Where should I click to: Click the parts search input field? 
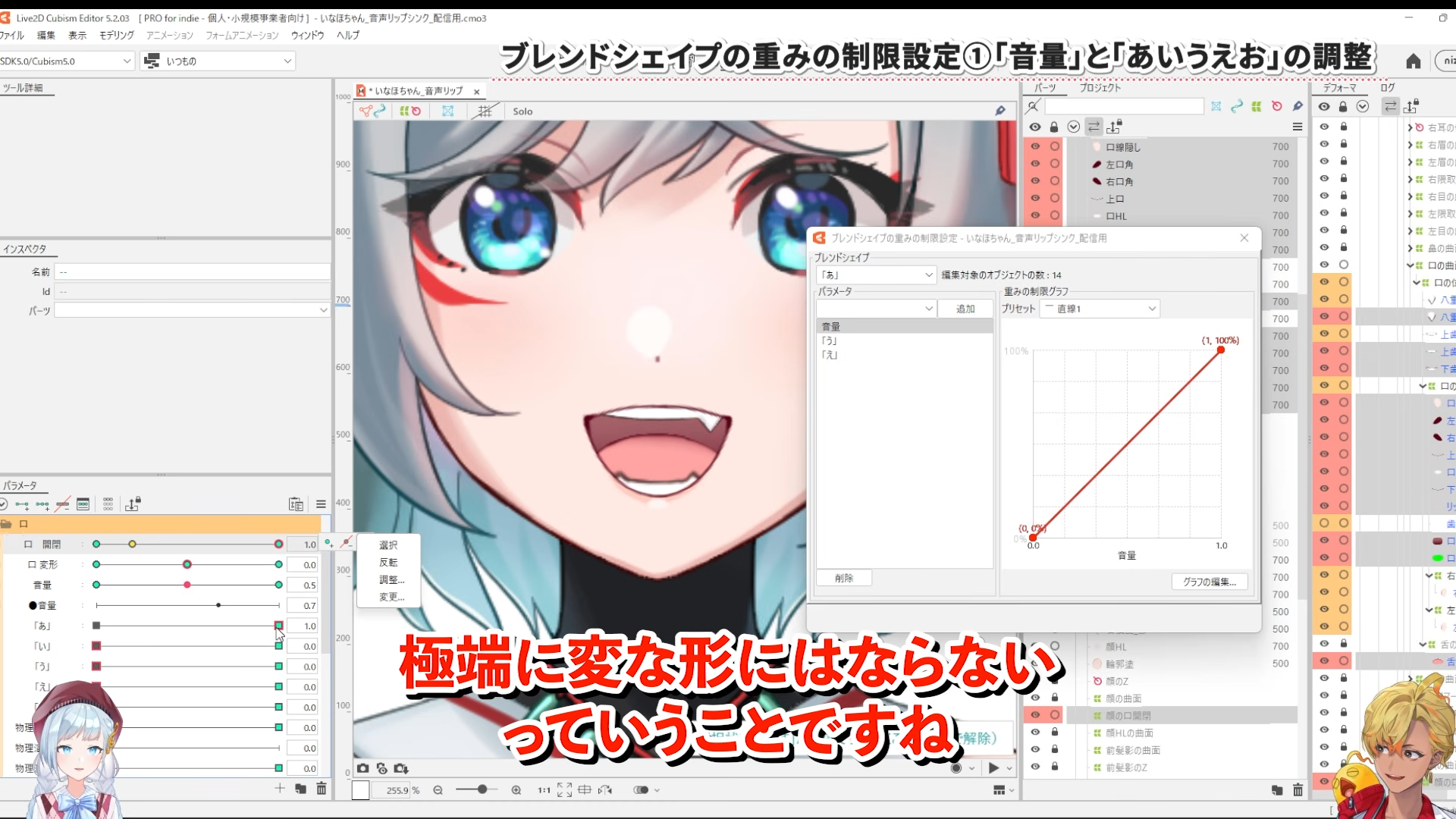pos(1125,106)
